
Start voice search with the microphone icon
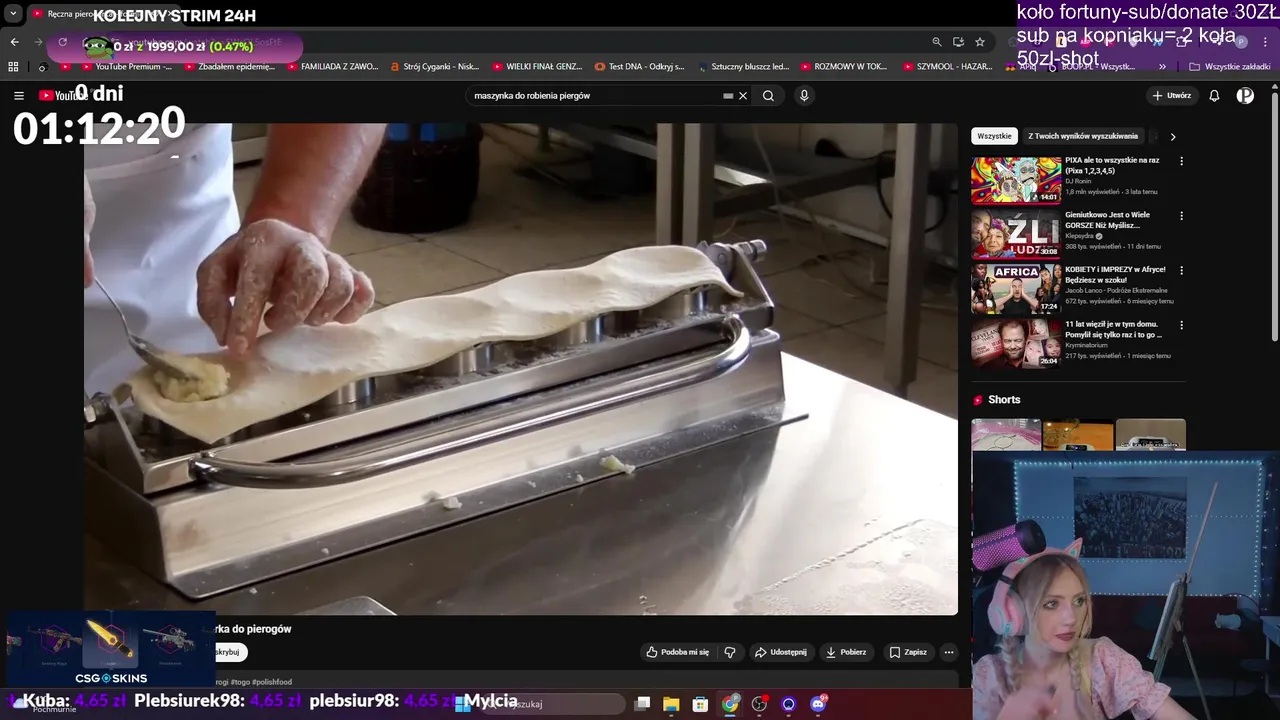pyautogui.click(x=804, y=96)
